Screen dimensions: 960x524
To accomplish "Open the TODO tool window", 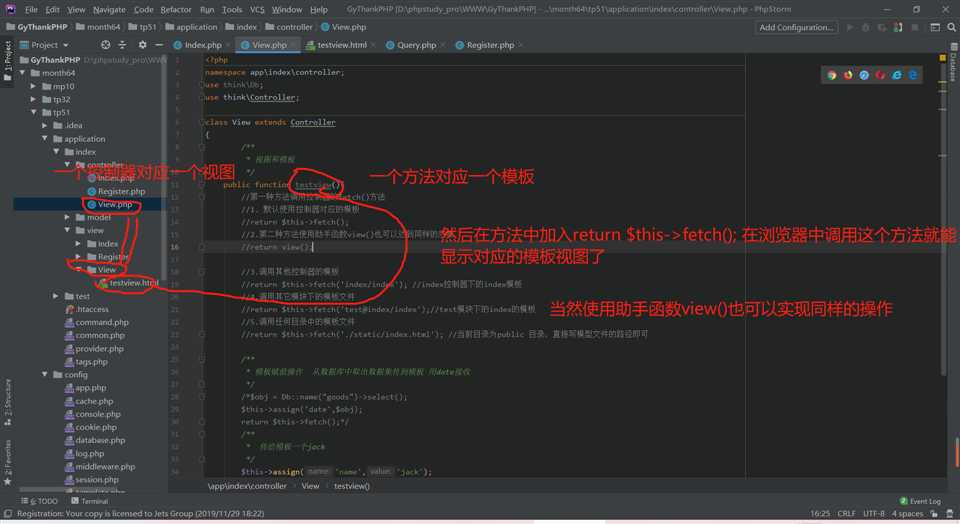I will click(40, 501).
